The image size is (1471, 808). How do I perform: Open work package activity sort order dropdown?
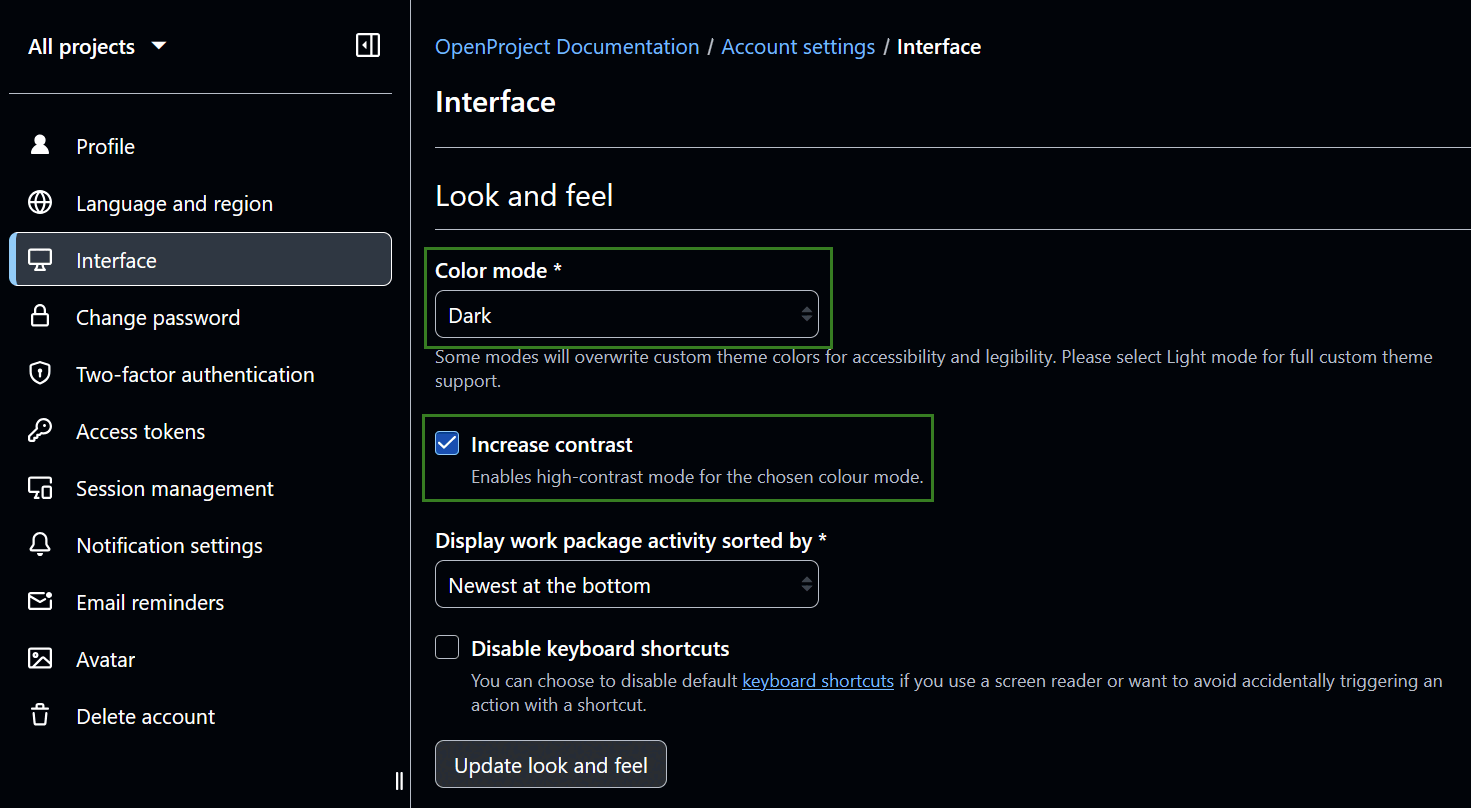pyautogui.click(x=626, y=585)
